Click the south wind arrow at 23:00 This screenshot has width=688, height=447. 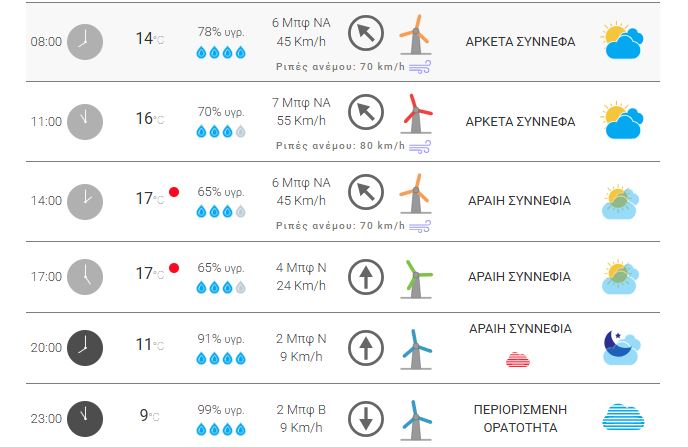(366, 417)
